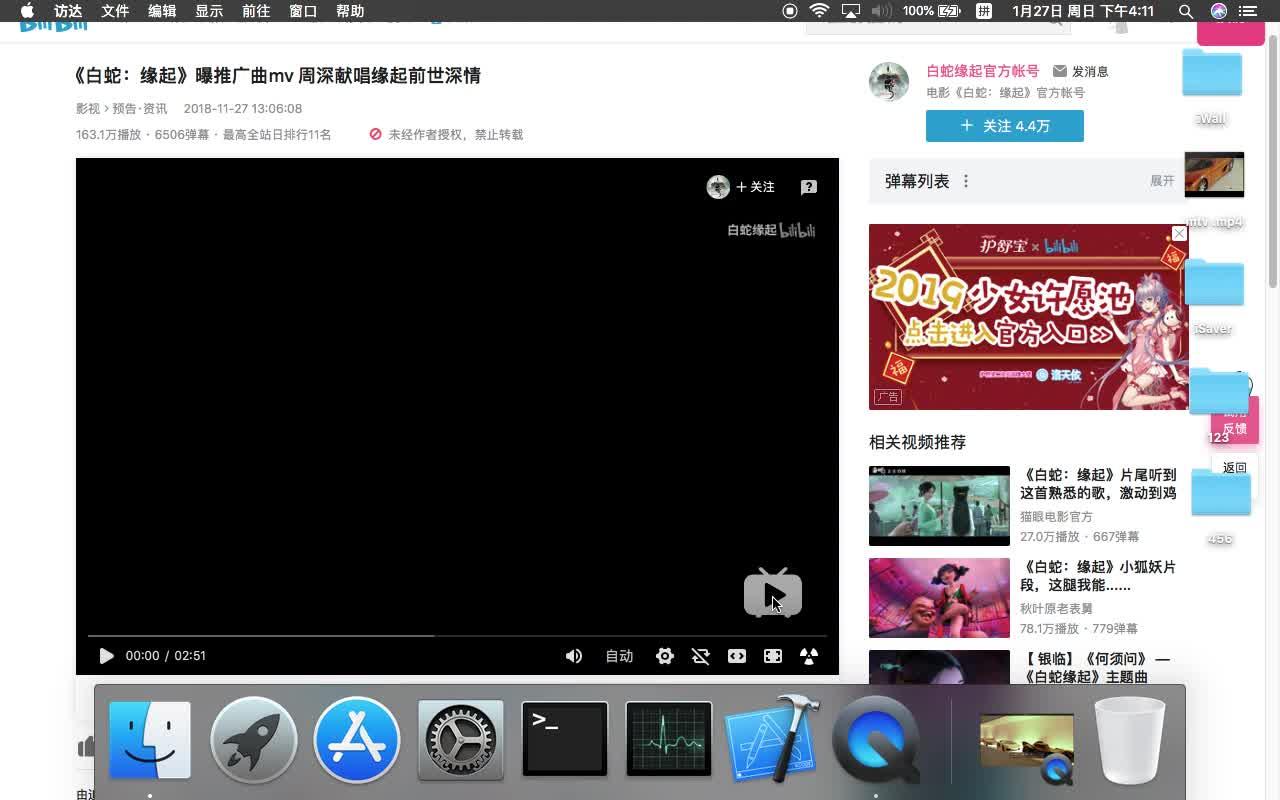Screen dimensions: 1280x800
Task: Open Xcode from the Dock
Action: (x=772, y=738)
